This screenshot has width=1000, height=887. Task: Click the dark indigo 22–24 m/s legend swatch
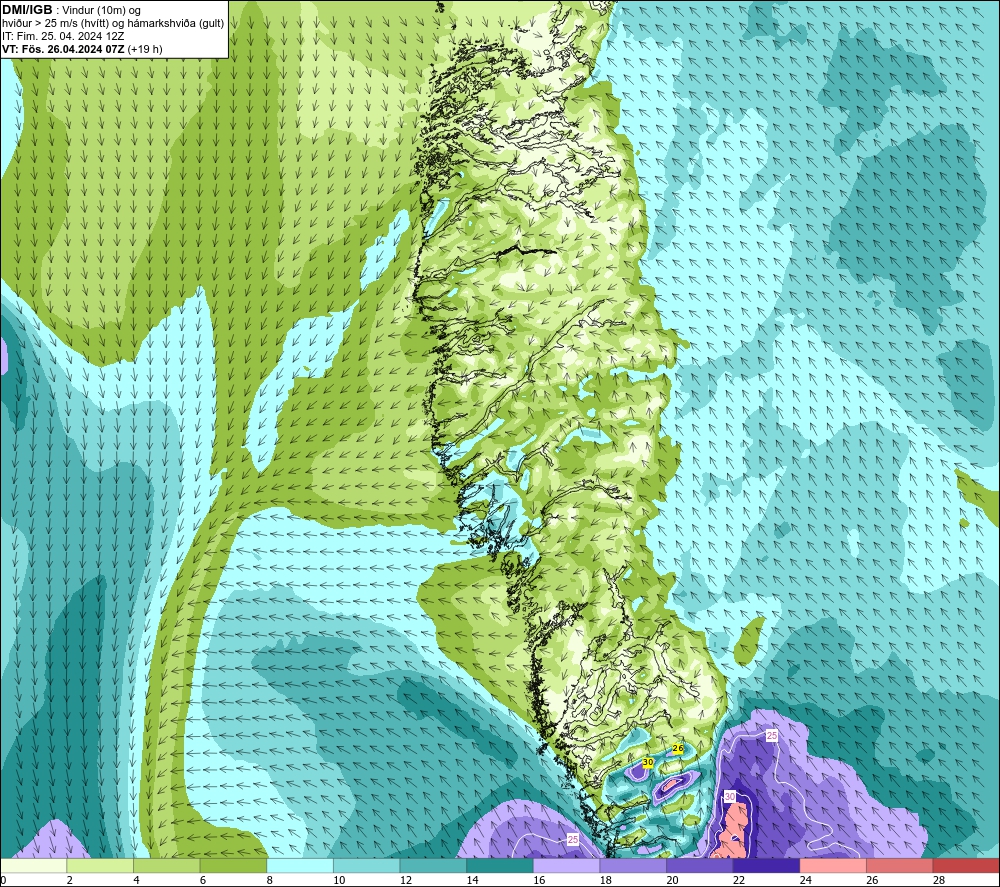767,865
